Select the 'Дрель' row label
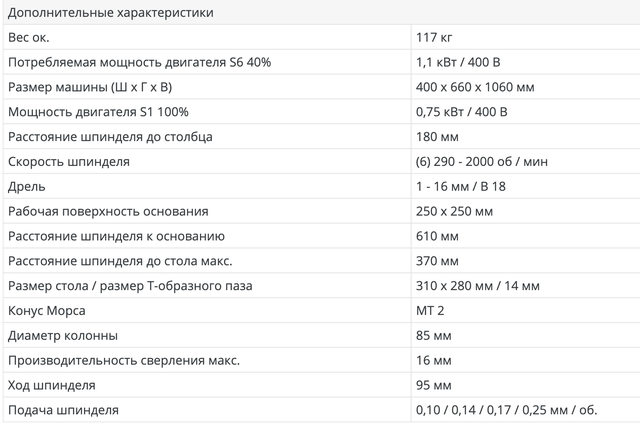This screenshot has width=640, height=425. pyautogui.click(x=25, y=186)
